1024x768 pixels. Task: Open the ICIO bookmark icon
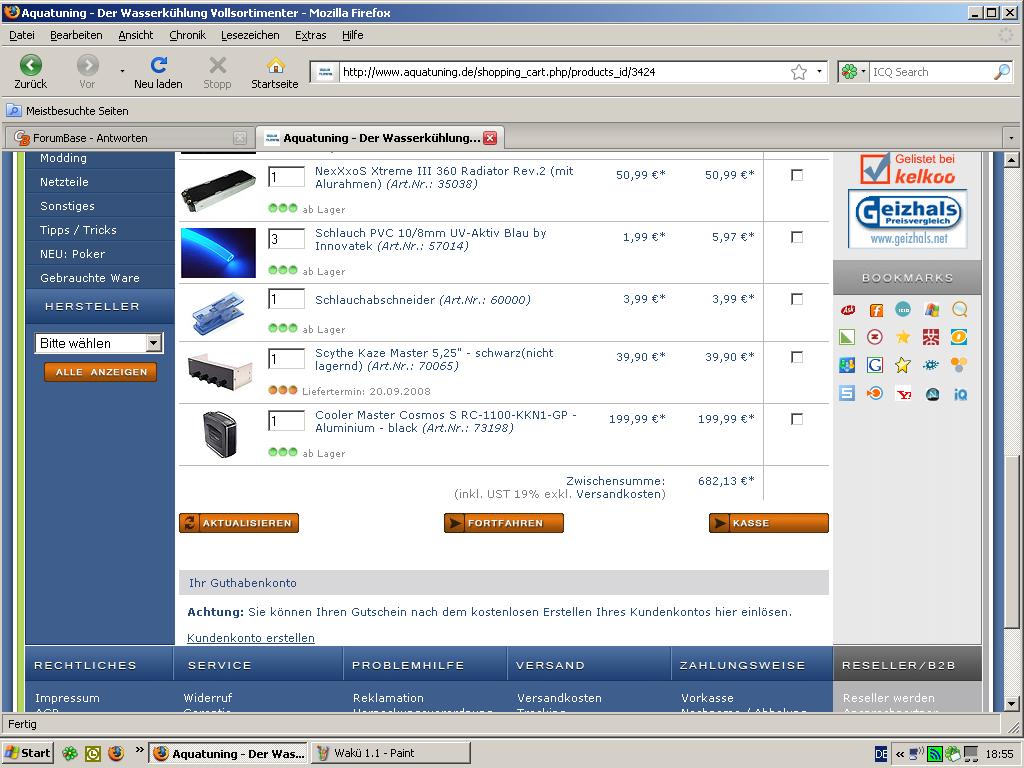pyautogui.click(x=903, y=310)
